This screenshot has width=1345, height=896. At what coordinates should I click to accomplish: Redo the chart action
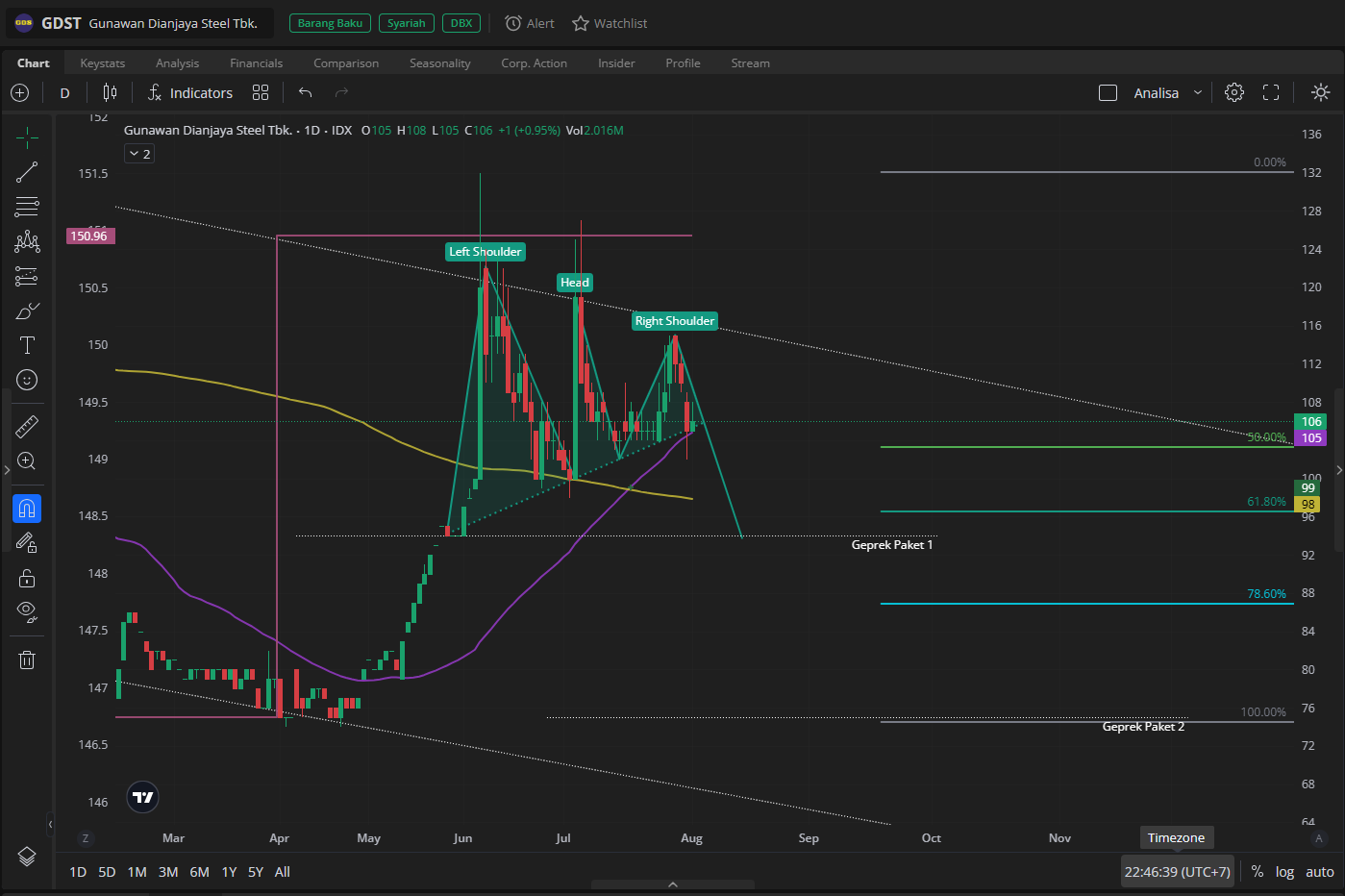point(341,93)
